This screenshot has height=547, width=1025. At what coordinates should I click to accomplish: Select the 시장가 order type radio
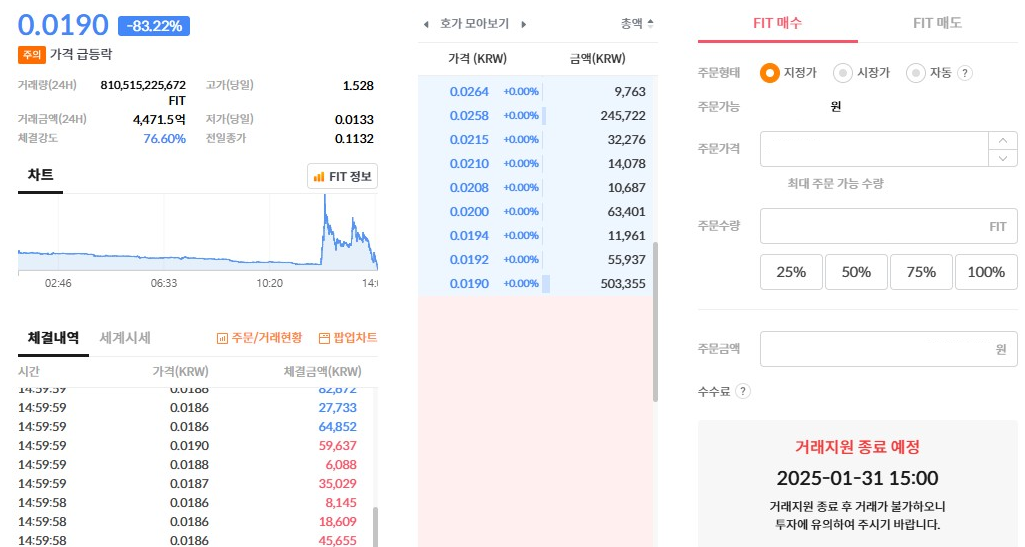[843, 73]
